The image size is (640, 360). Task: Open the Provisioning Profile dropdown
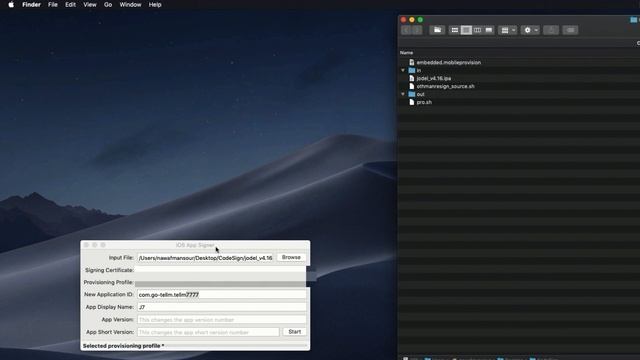[x=220, y=282]
